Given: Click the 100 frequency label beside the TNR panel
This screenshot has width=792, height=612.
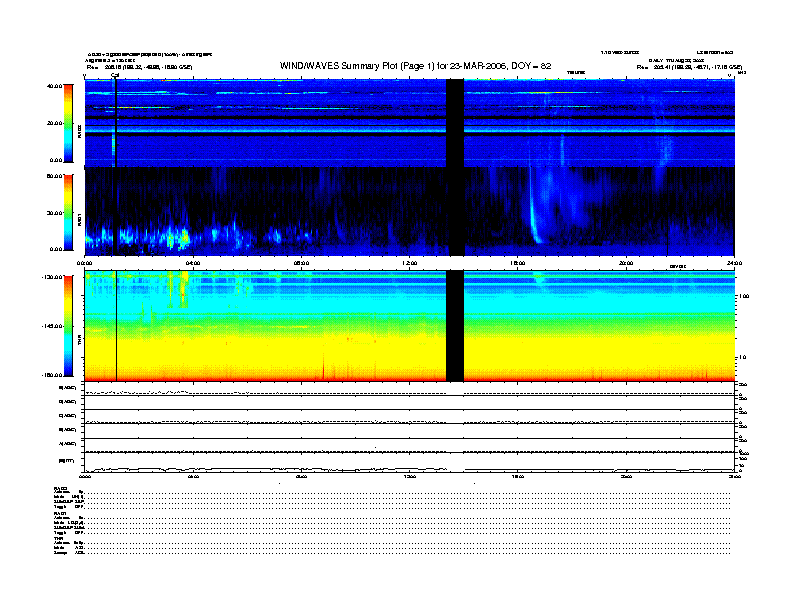Looking at the screenshot, I should (x=744, y=296).
